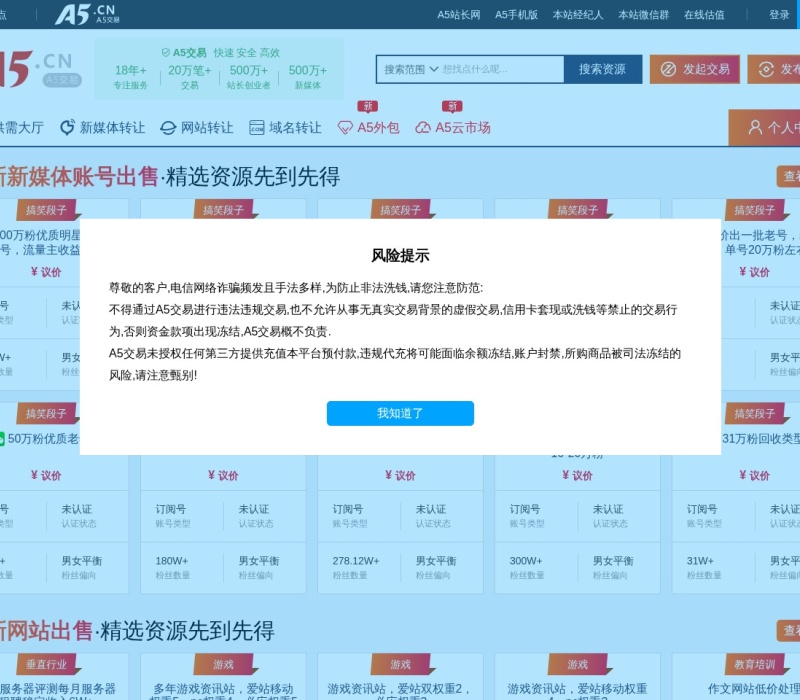This screenshot has width=800, height=700.
Task: Open the 域名转让 menu item
Action: click(x=286, y=128)
